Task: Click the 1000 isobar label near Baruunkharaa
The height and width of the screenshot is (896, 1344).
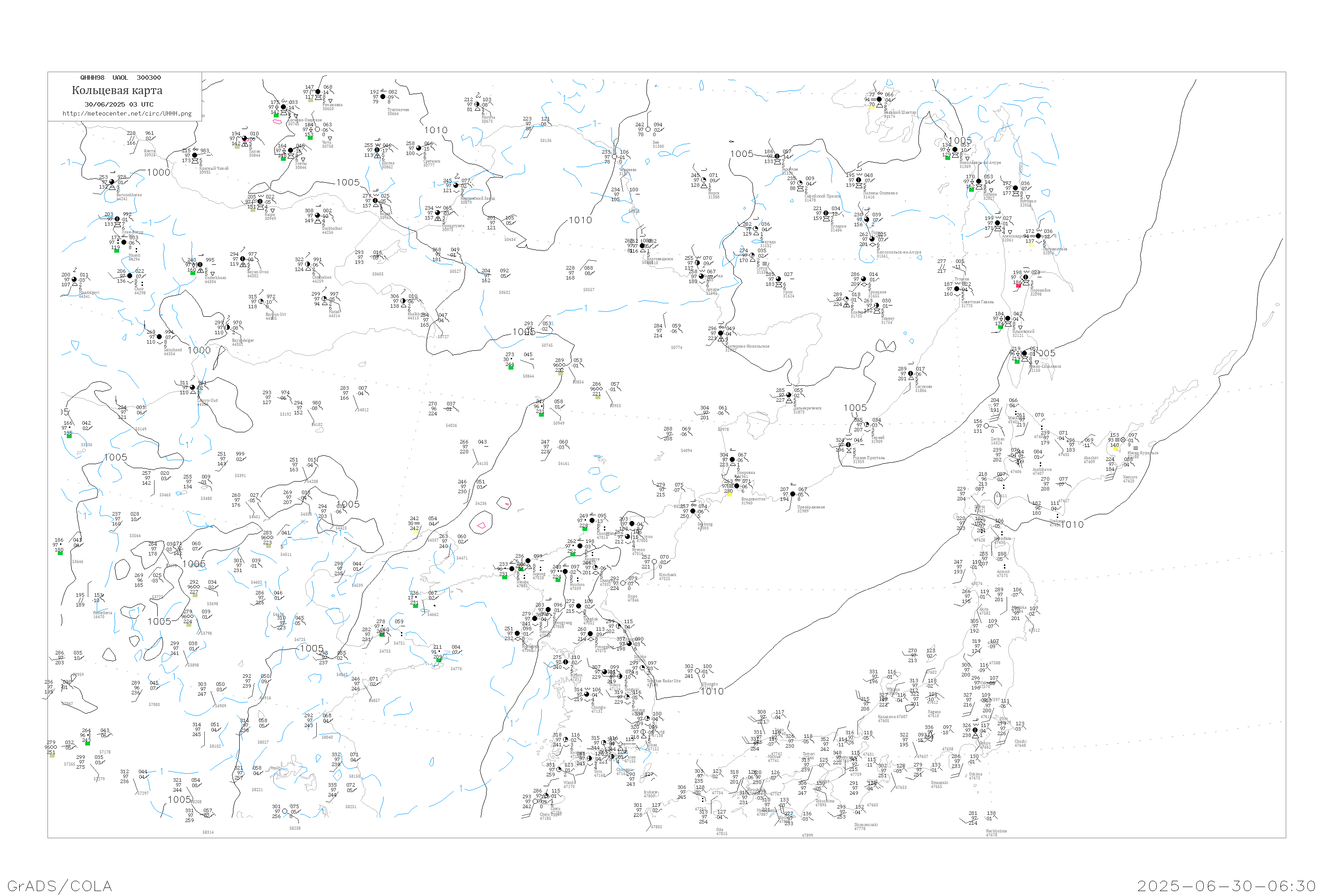Action: pyautogui.click(x=158, y=172)
